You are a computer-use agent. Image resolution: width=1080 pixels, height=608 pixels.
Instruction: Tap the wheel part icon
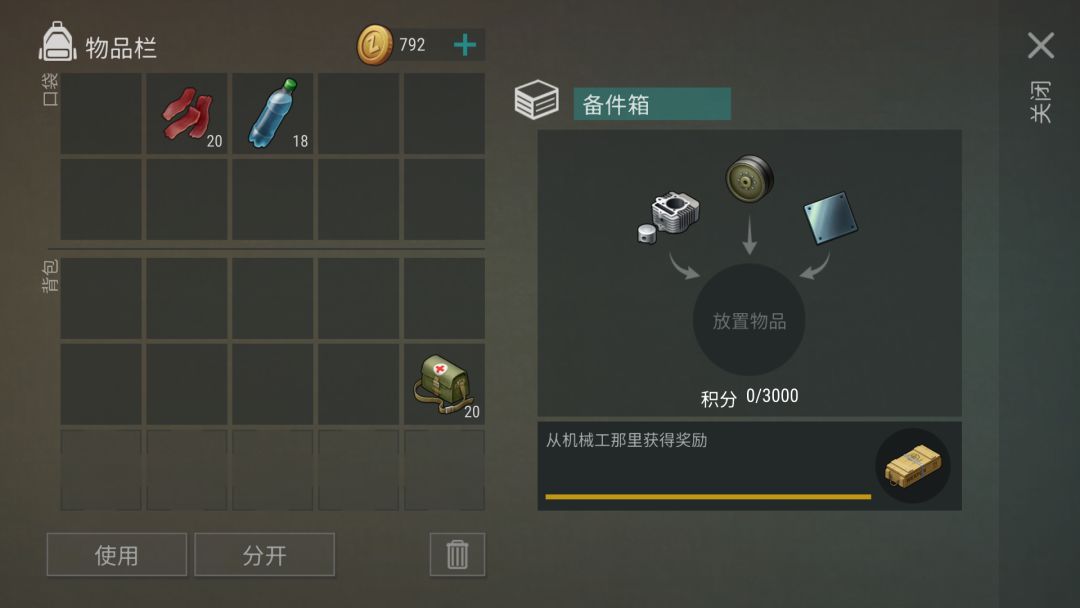click(749, 179)
